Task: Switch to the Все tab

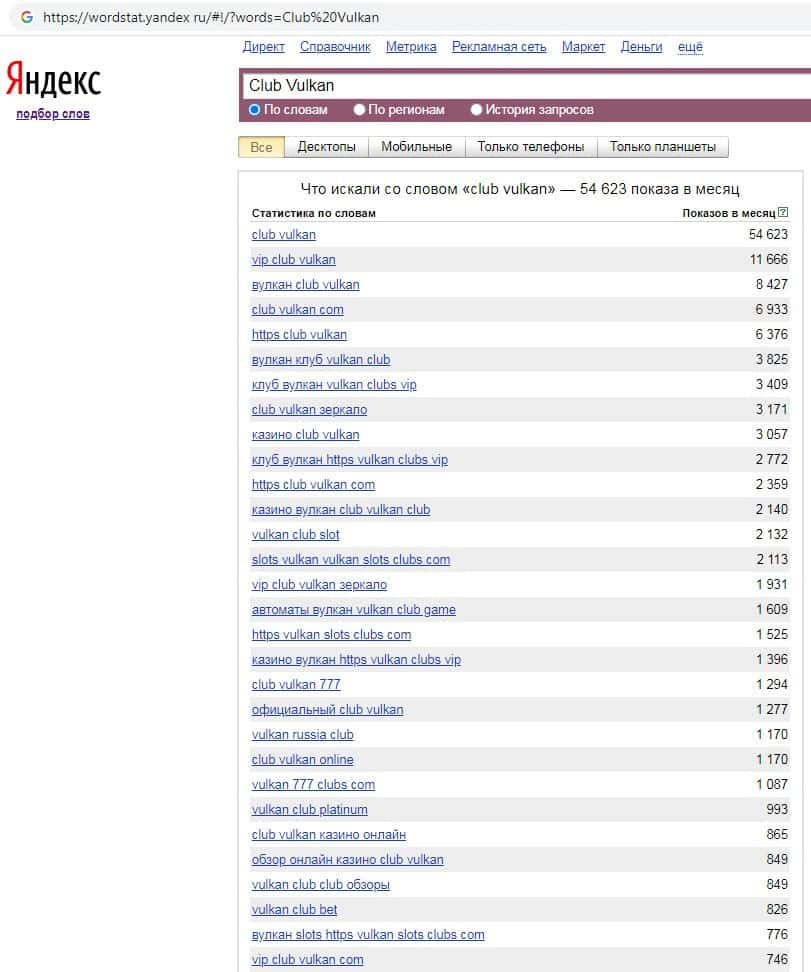Action: [261, 147]
